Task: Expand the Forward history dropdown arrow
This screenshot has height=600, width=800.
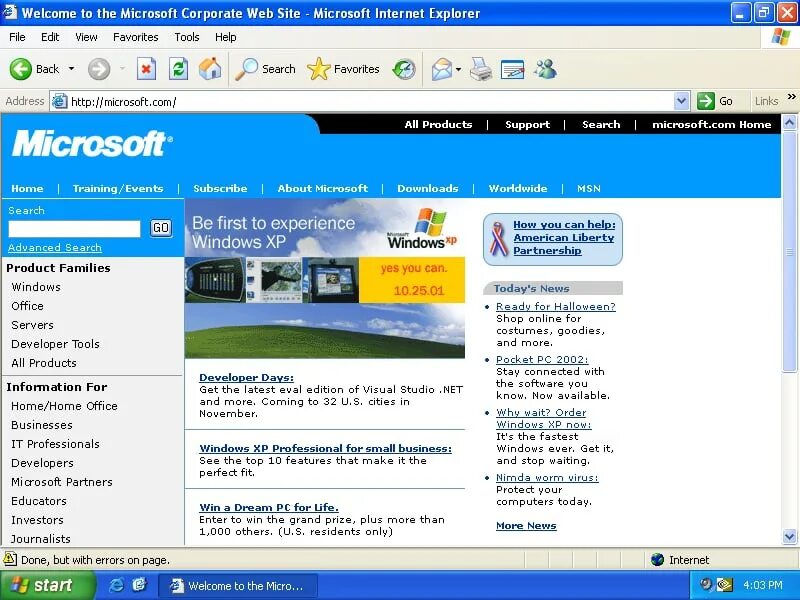Action: tap(122, 69)
